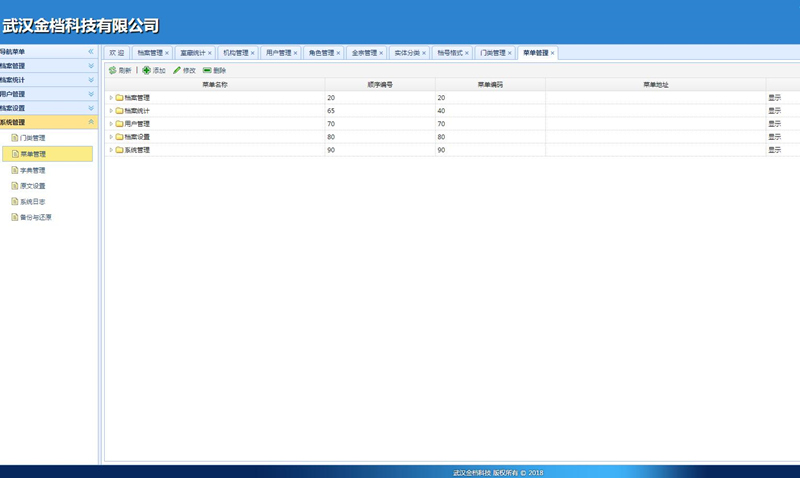Viewport: 800px width, 478px height.
Task: Click the 刷新 refresh icon in toolbar
Action: pos(113,71)
